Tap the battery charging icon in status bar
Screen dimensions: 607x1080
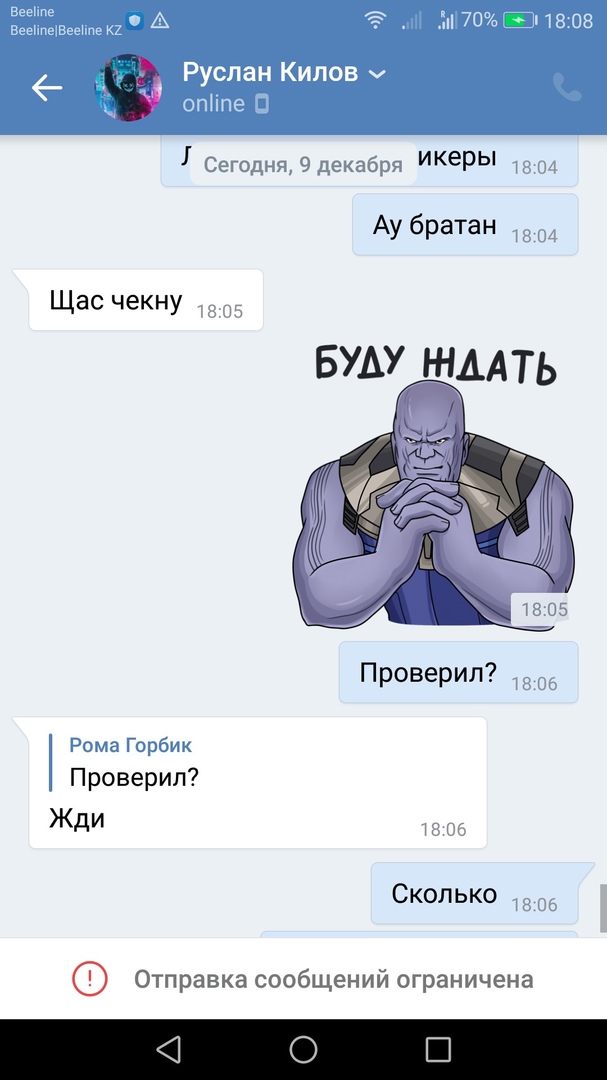[519, 21]
